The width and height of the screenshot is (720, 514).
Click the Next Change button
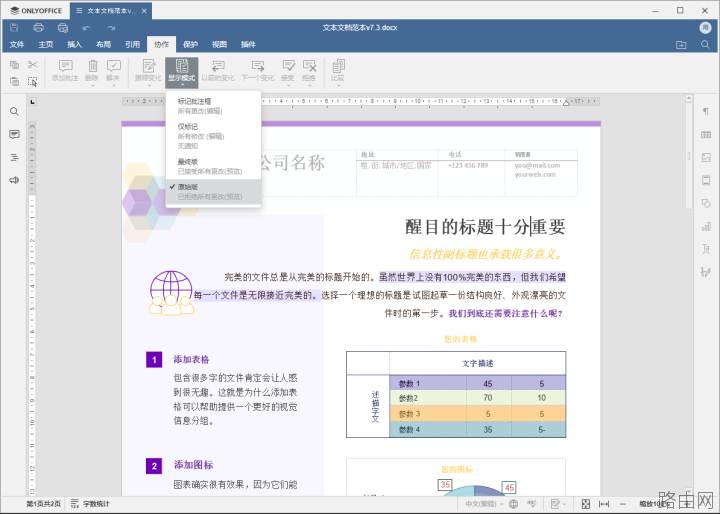(258, 71)
